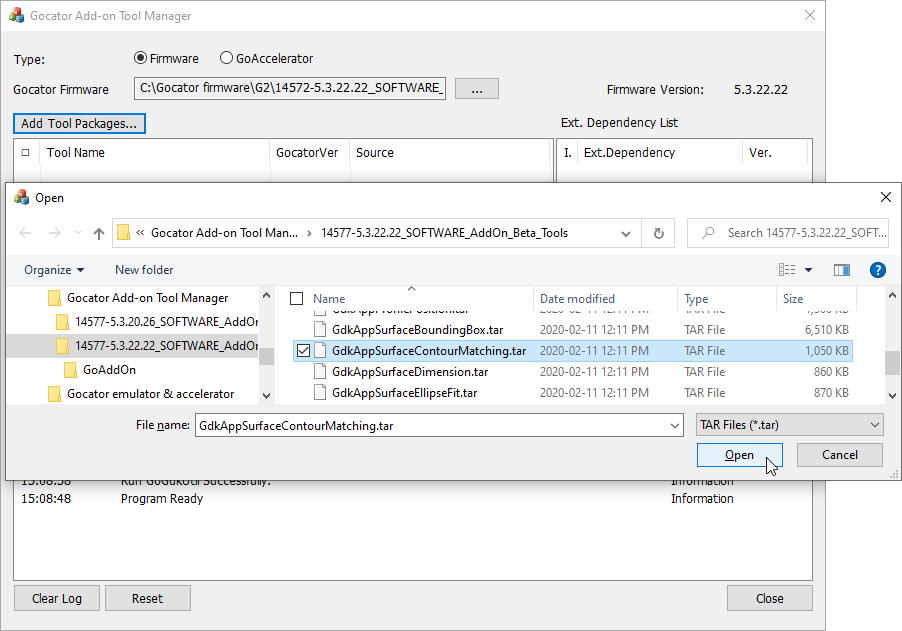Select the GdkAppSurfaceDimension.tar file
This screenshot has width=902, height=631.
410,372
